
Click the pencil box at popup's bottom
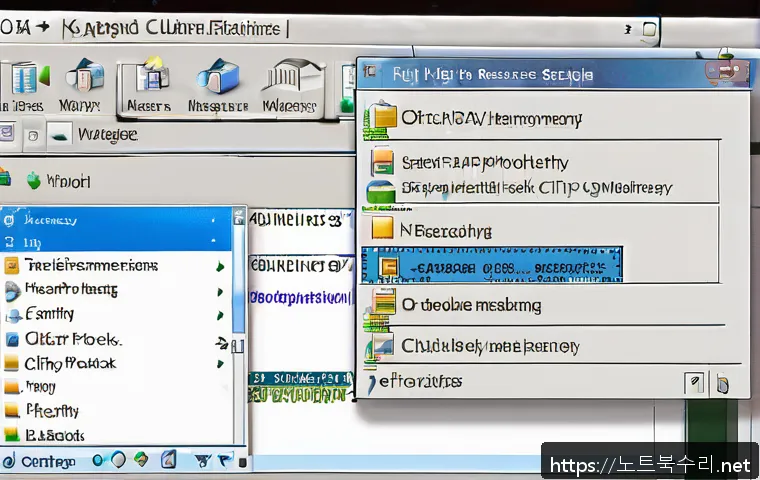695,383
